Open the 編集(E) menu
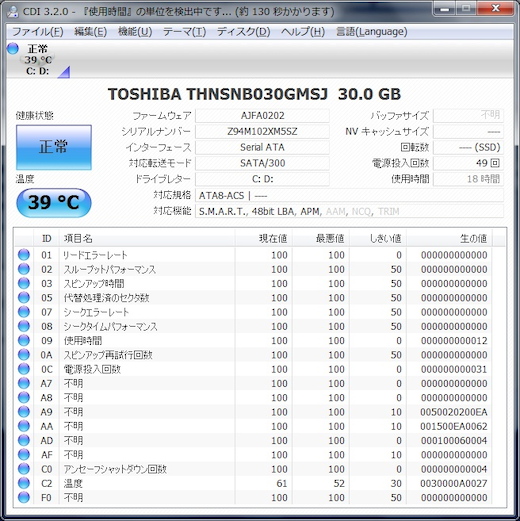 click(x=90, y=32)
